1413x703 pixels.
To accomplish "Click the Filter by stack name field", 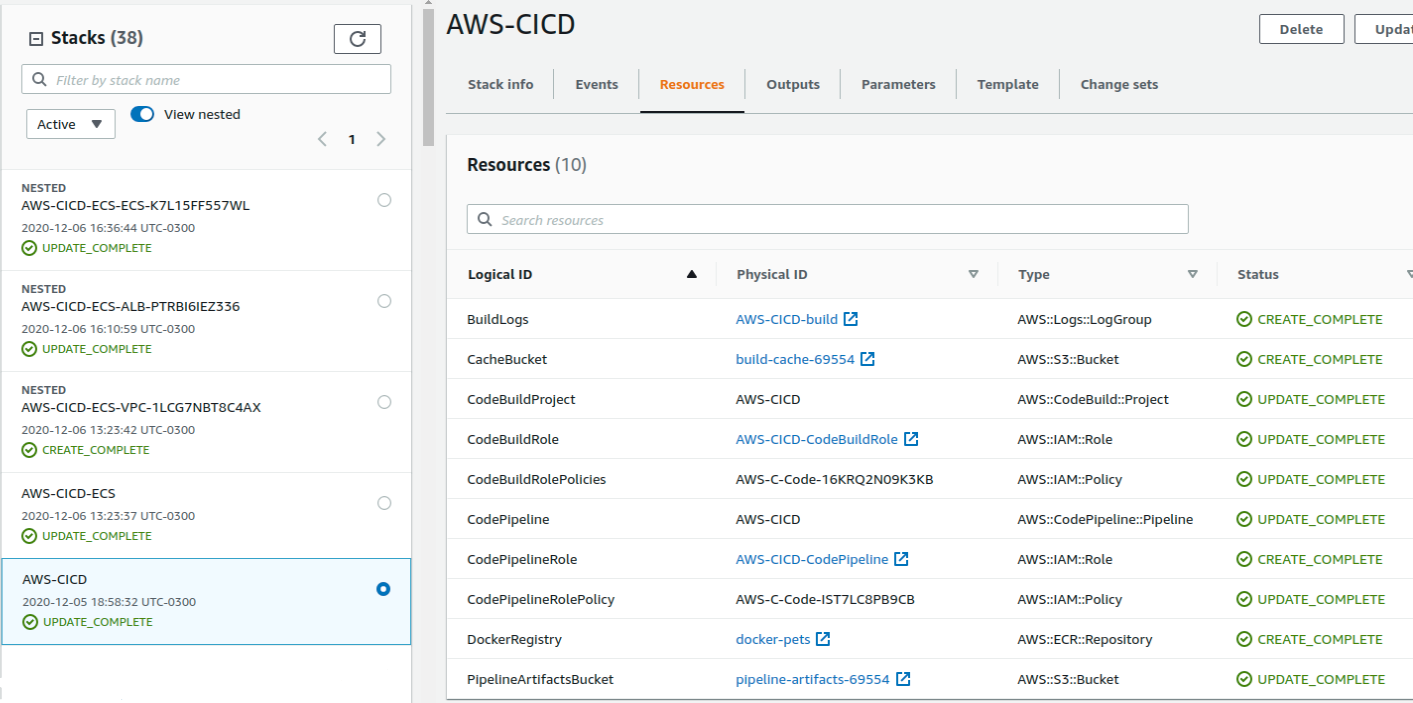I will tap(206, 80).
